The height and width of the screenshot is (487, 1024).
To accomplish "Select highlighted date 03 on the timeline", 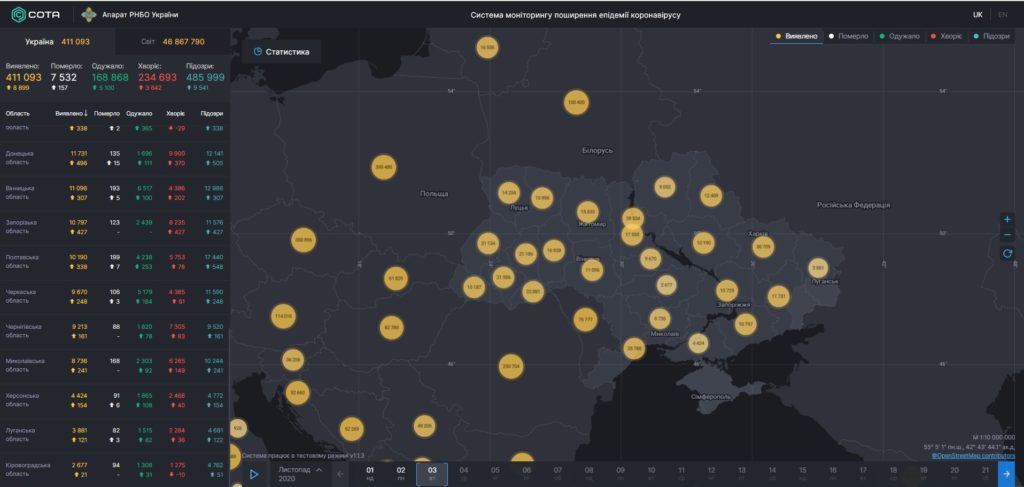I will pyautogui.click(x=432, y=474).
